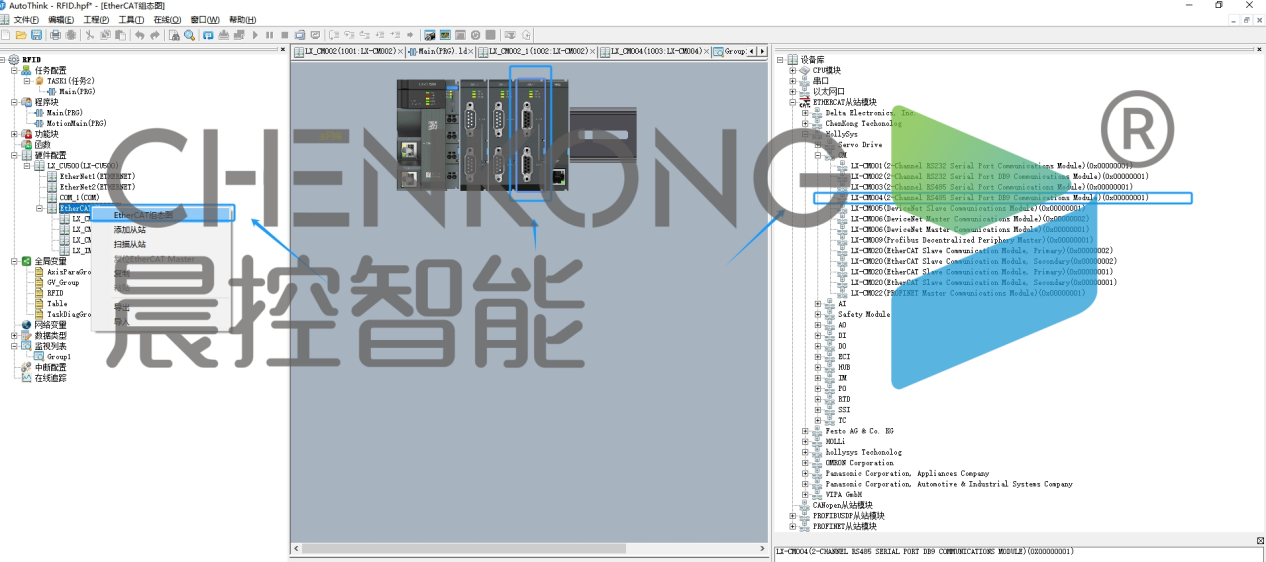Collapse the 硬件配置 tree node

[x=15, y=155]
